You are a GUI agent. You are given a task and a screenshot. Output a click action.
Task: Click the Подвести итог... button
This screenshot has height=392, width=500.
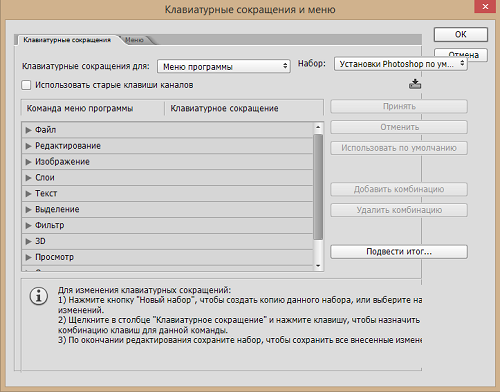coord(399,252)
